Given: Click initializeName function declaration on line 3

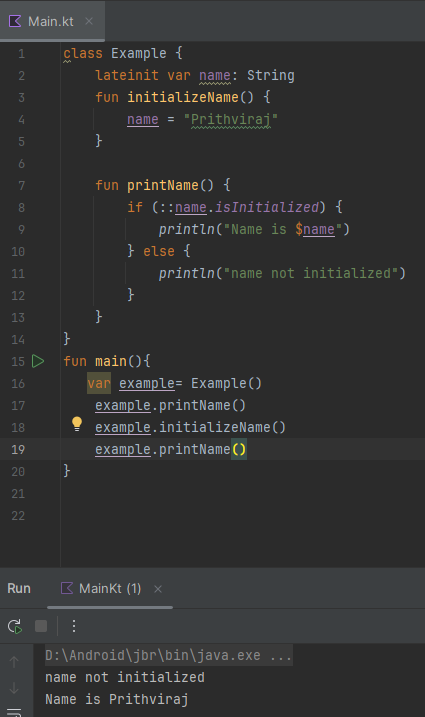Looking at the screenshot, I should pyautogui.click(x=183, y=97).
